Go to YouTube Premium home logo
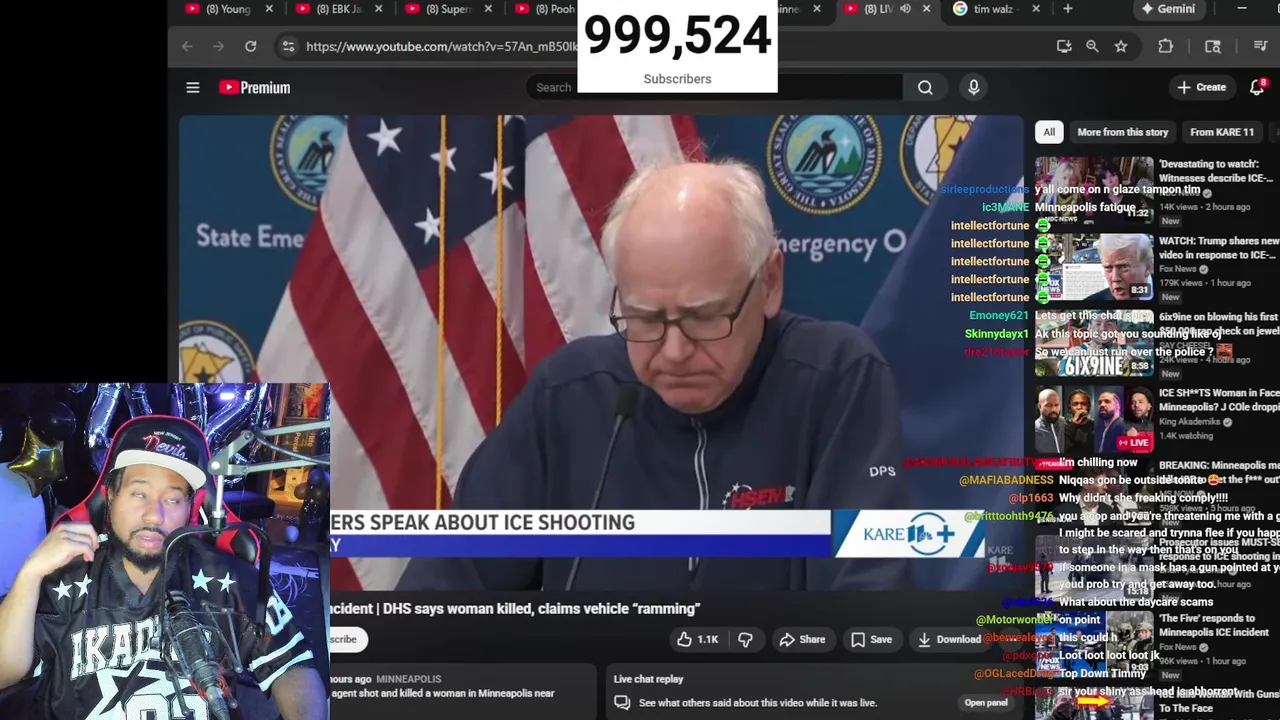1280x720 pixels. [254, 87]
